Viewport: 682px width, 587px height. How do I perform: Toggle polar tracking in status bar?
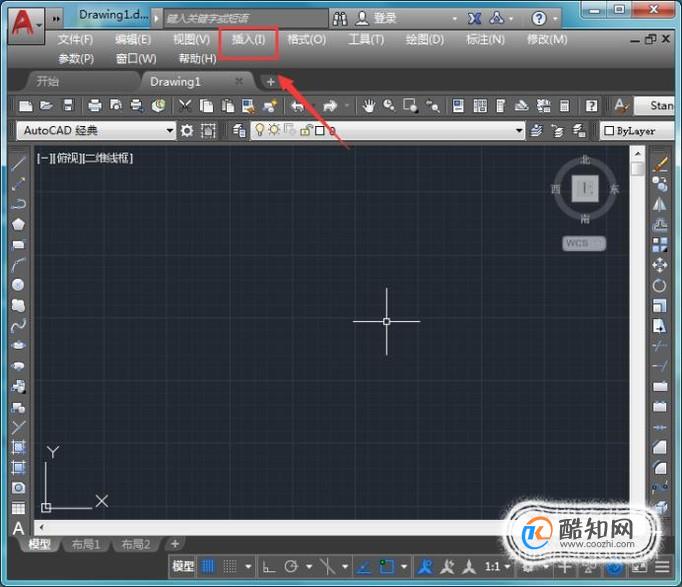(291, 567)
